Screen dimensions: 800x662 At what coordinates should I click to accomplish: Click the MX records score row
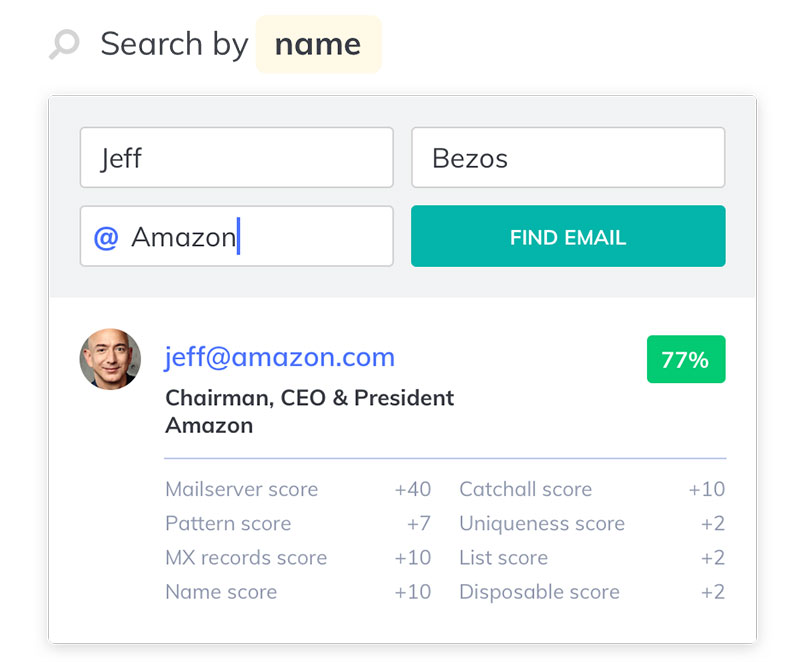tap(298, 557)
